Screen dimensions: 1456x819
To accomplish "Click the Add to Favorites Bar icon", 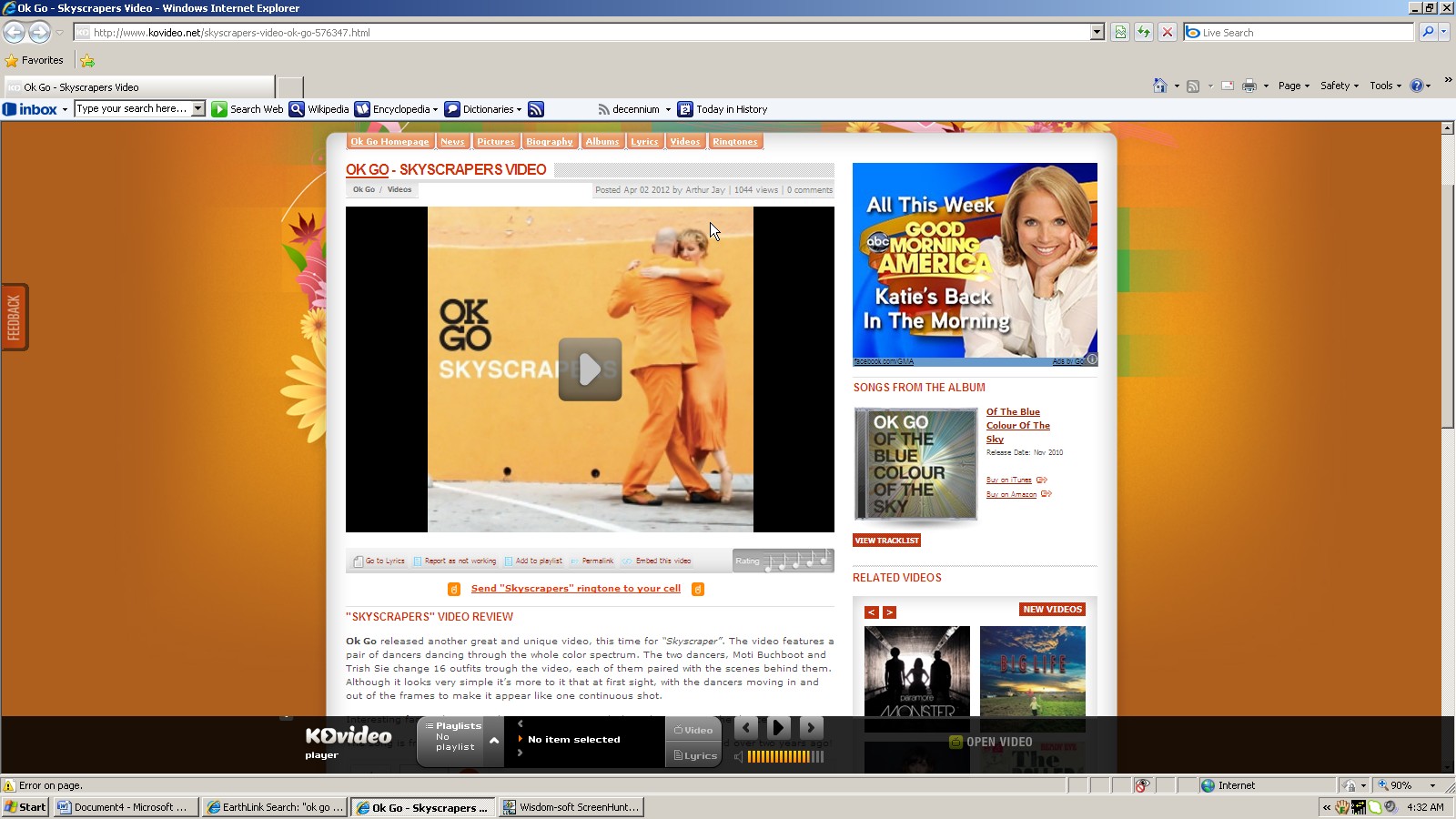I will click(x=87, y=61).
